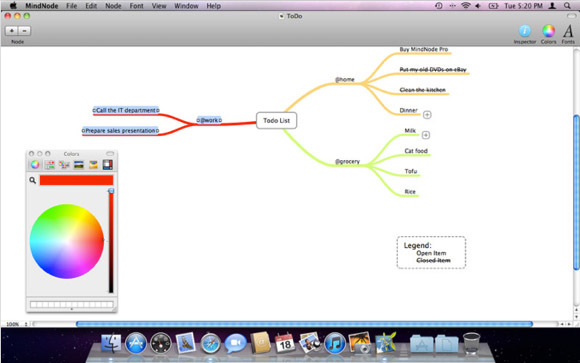Screen dimensions: 580x363
Task: Add a child node to Dinner
Action: pyautogui.click(x=427, y=115)
